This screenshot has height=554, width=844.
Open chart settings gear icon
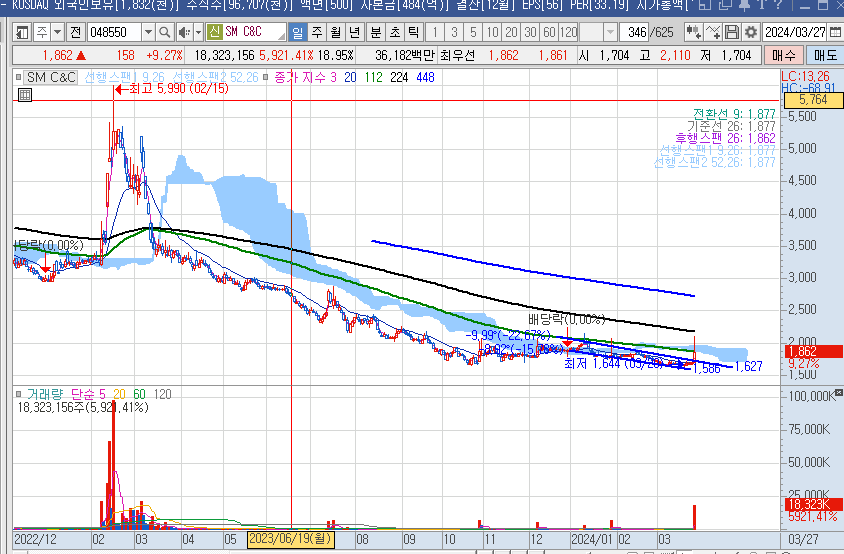tap(750, 32)
